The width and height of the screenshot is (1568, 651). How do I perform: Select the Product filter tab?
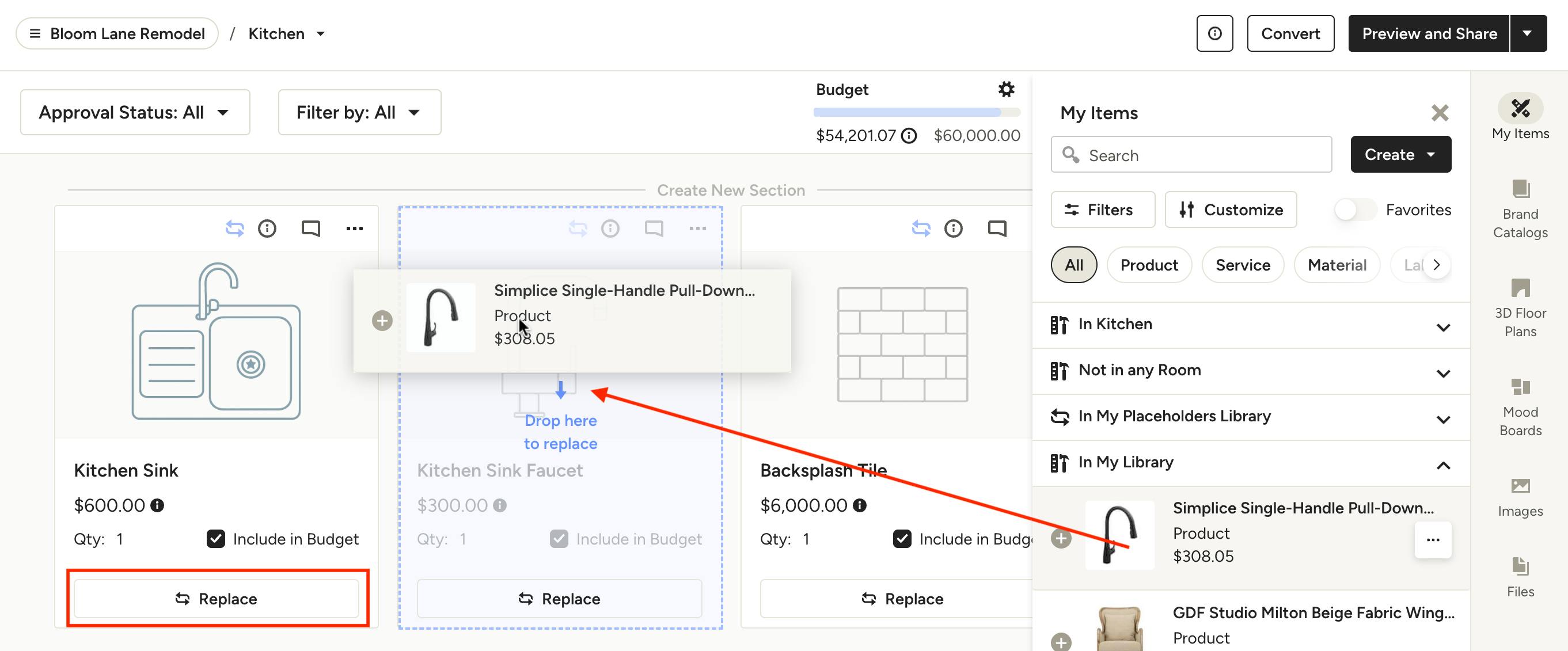coord(1149,265)
